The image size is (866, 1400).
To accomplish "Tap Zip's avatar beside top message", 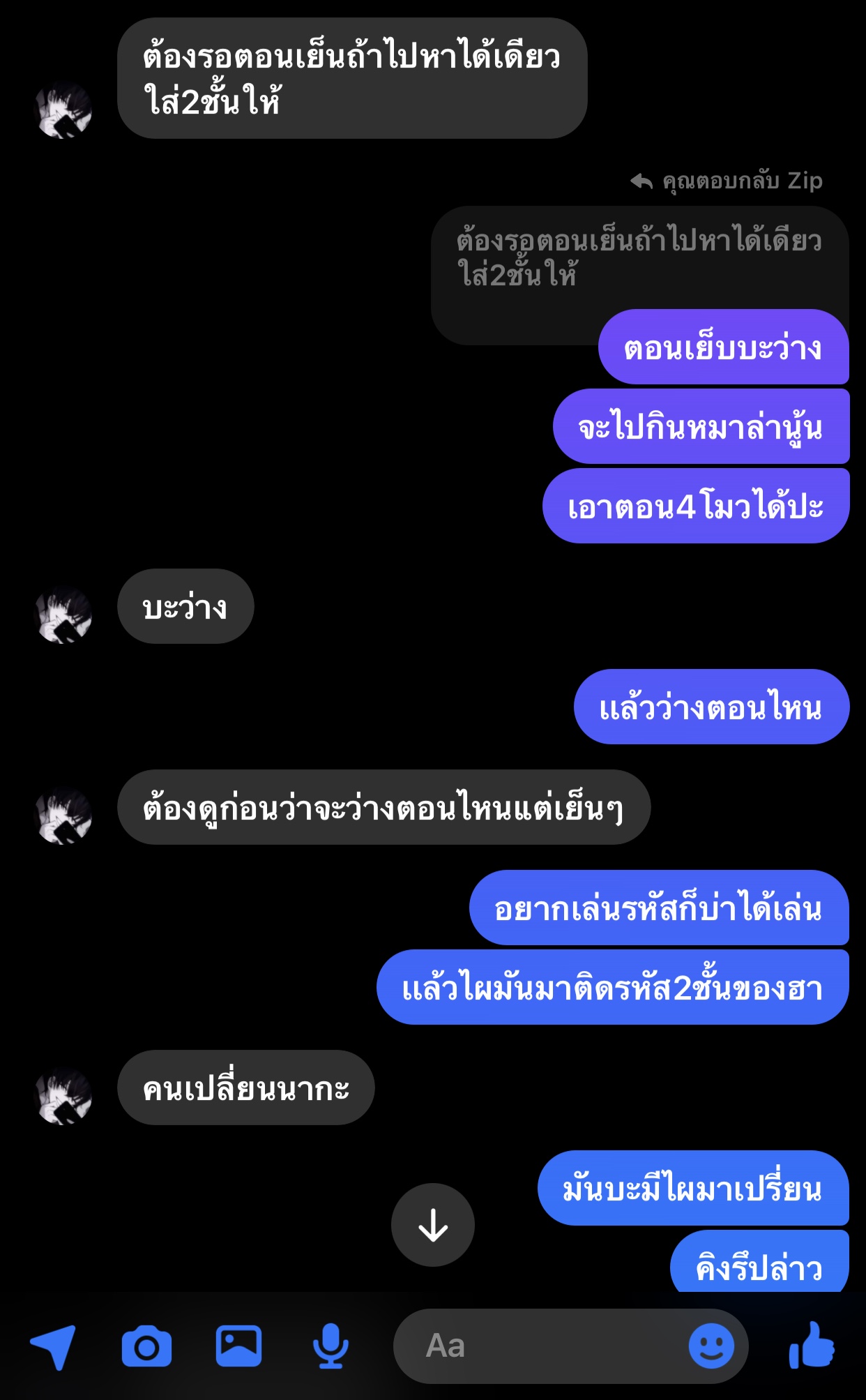I will [x=63, y=110].
